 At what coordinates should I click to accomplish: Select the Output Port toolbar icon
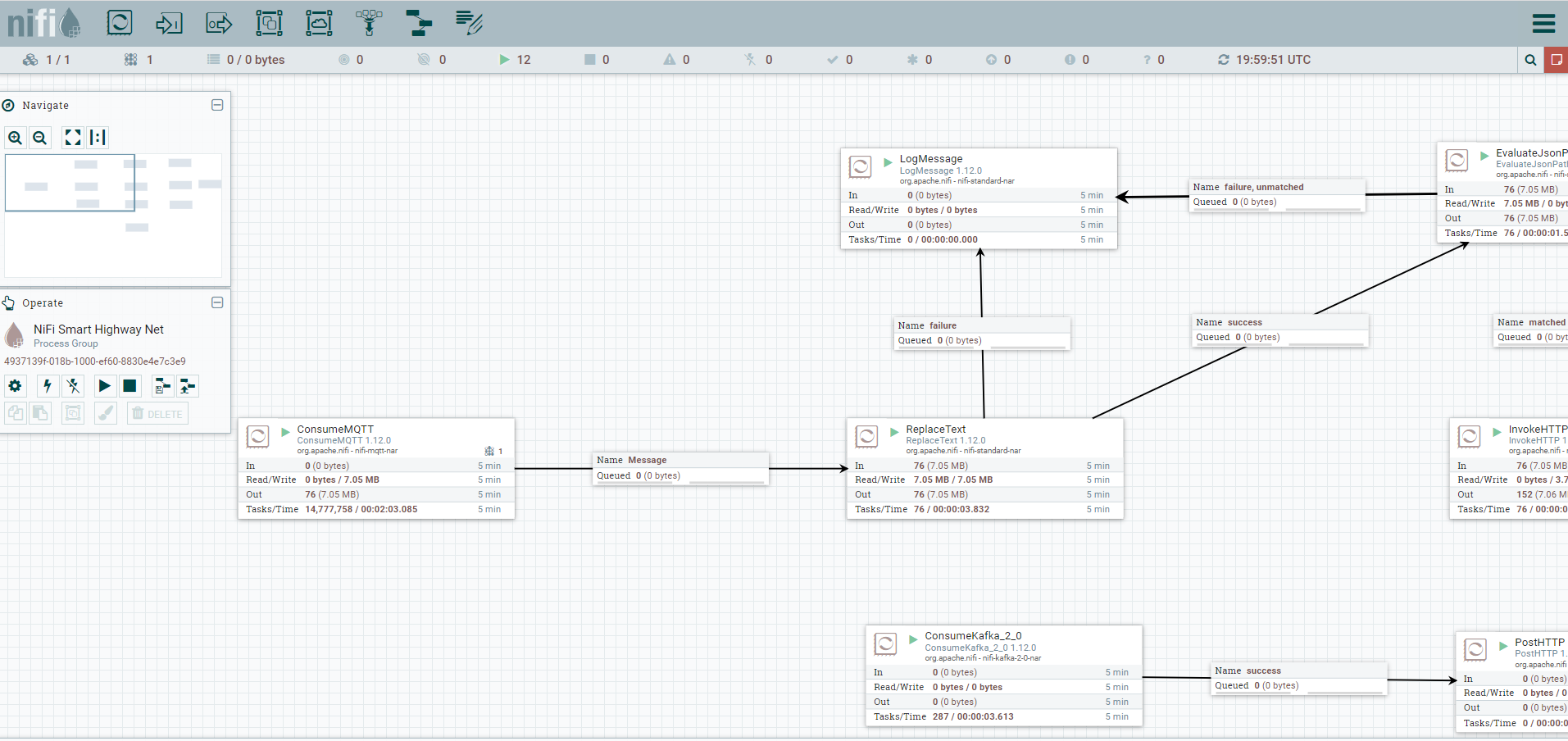[219, 23]
